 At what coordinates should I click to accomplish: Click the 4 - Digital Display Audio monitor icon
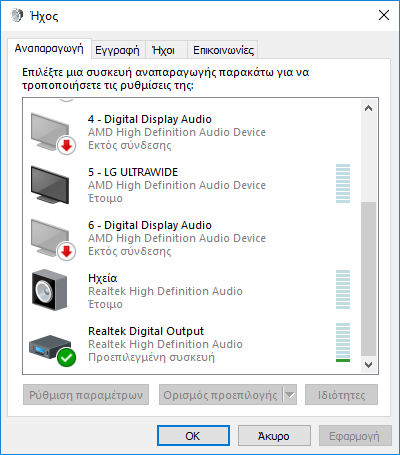tap(53, 134)
